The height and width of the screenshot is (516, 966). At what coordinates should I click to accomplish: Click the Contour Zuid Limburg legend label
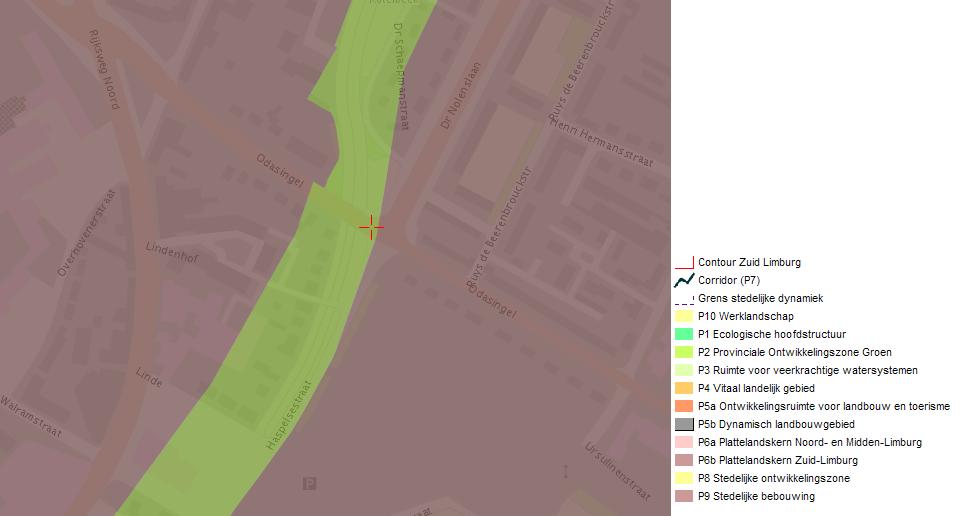749,262
